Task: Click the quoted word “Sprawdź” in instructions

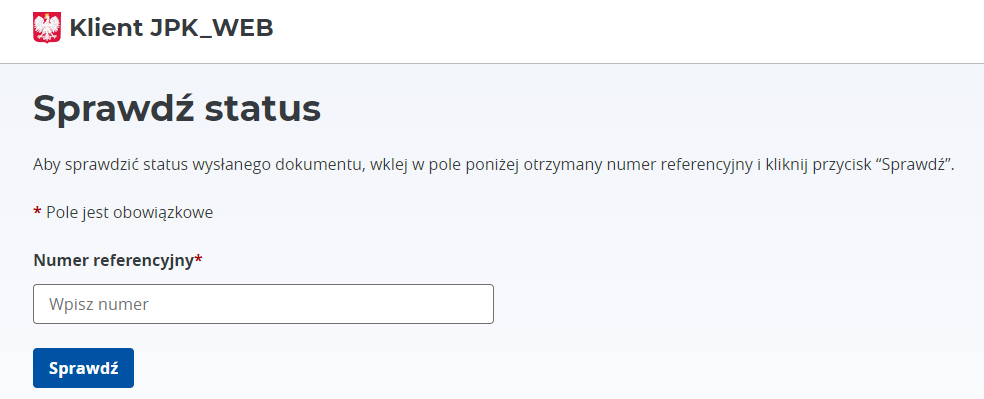Action: 915,166
